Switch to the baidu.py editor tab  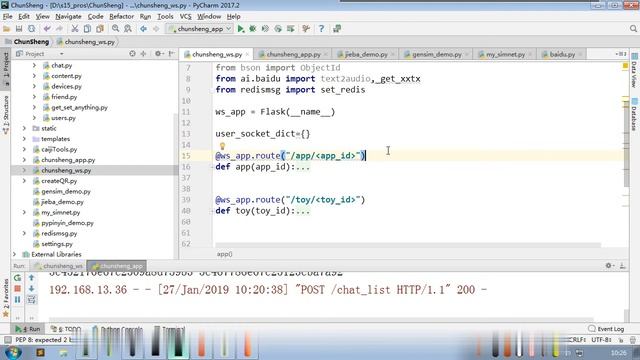pyautogui.click(x=562, y=54)
